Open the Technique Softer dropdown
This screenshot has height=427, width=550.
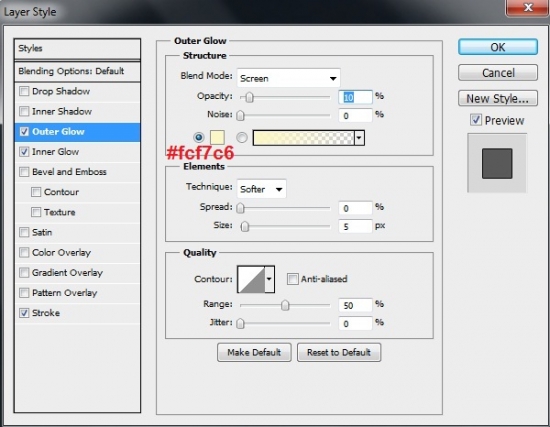tap(262, 189)
